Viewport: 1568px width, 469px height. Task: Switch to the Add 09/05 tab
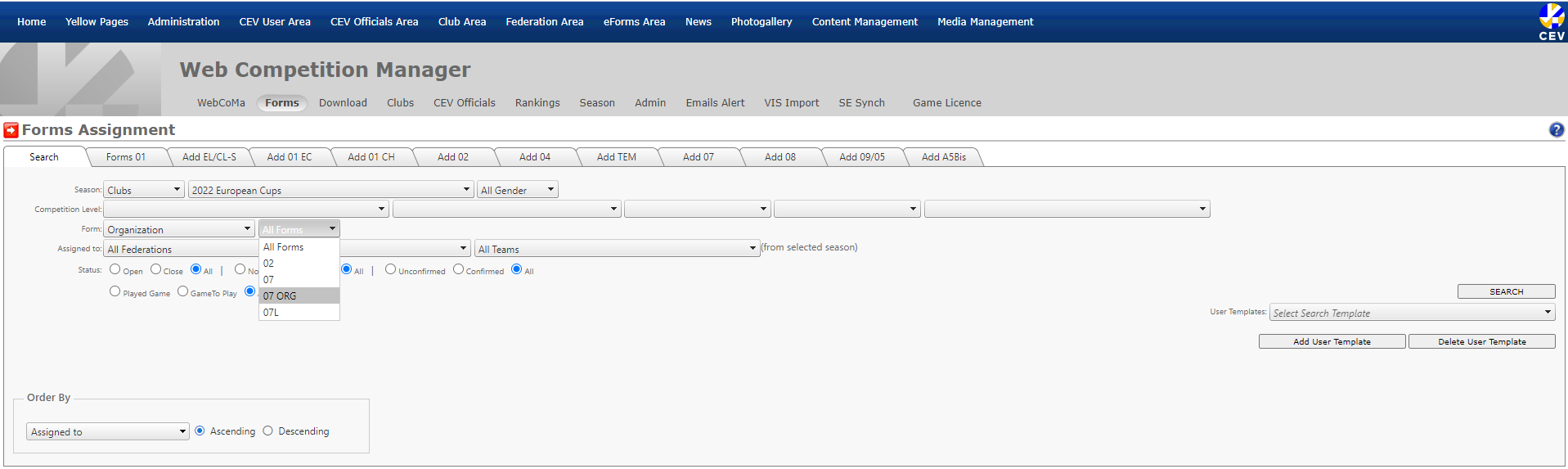pos(862,157)
